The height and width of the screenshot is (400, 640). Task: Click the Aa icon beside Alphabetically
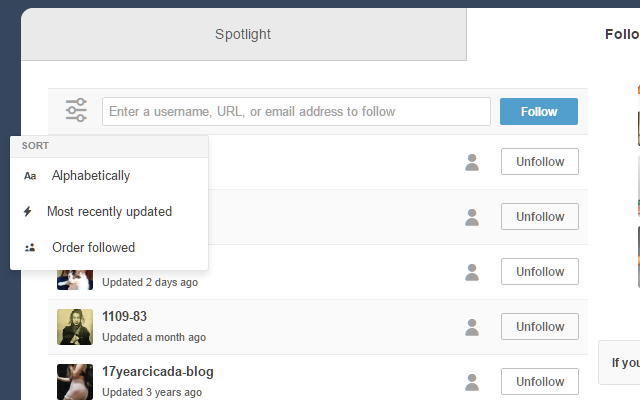pos(30,176)
